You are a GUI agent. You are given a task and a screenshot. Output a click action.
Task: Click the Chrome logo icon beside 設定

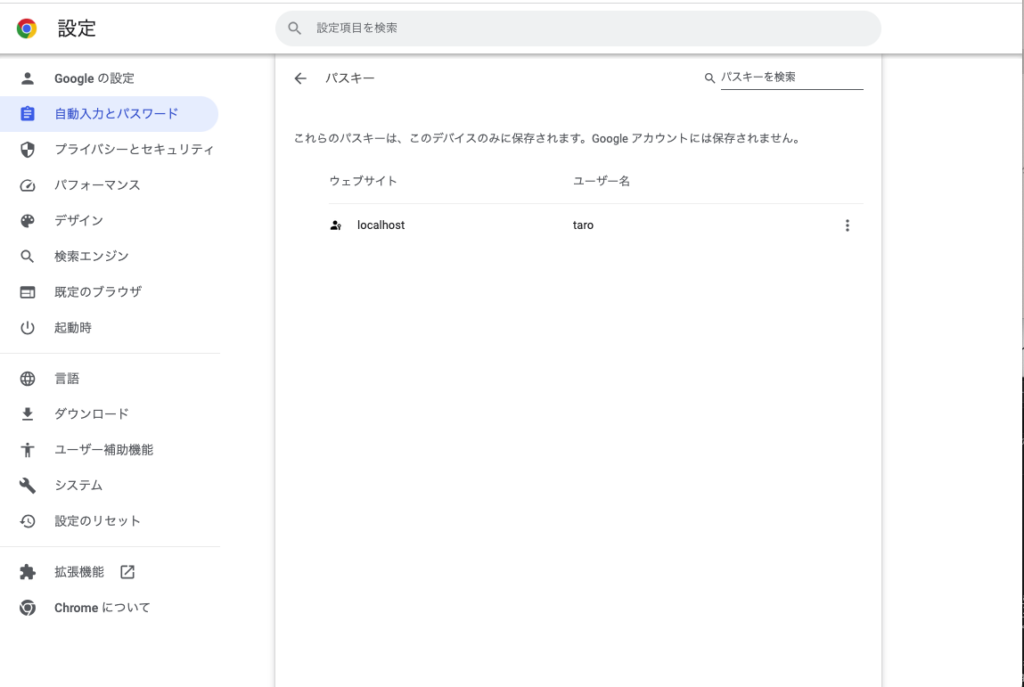(x=27, y=28)
